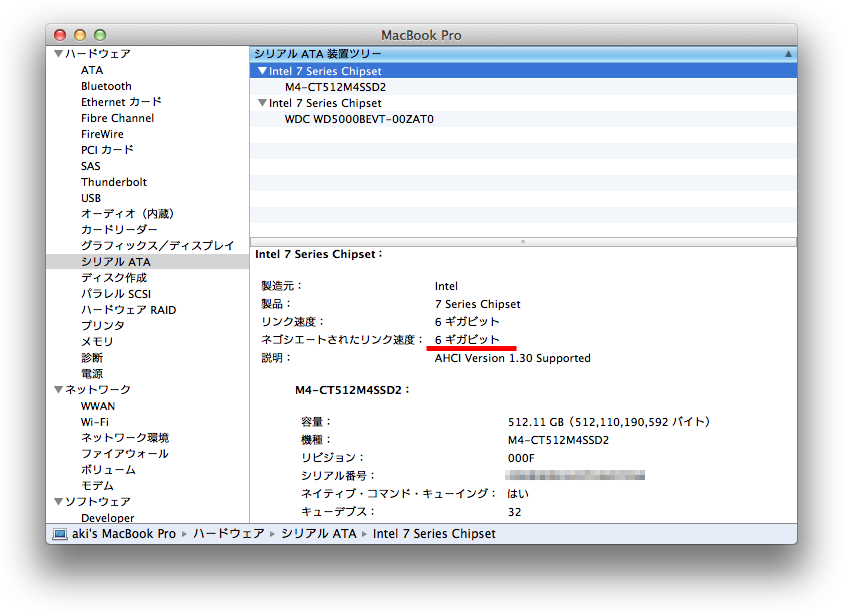Select Bluetooth in the sidebar

[x=106, y=86]
